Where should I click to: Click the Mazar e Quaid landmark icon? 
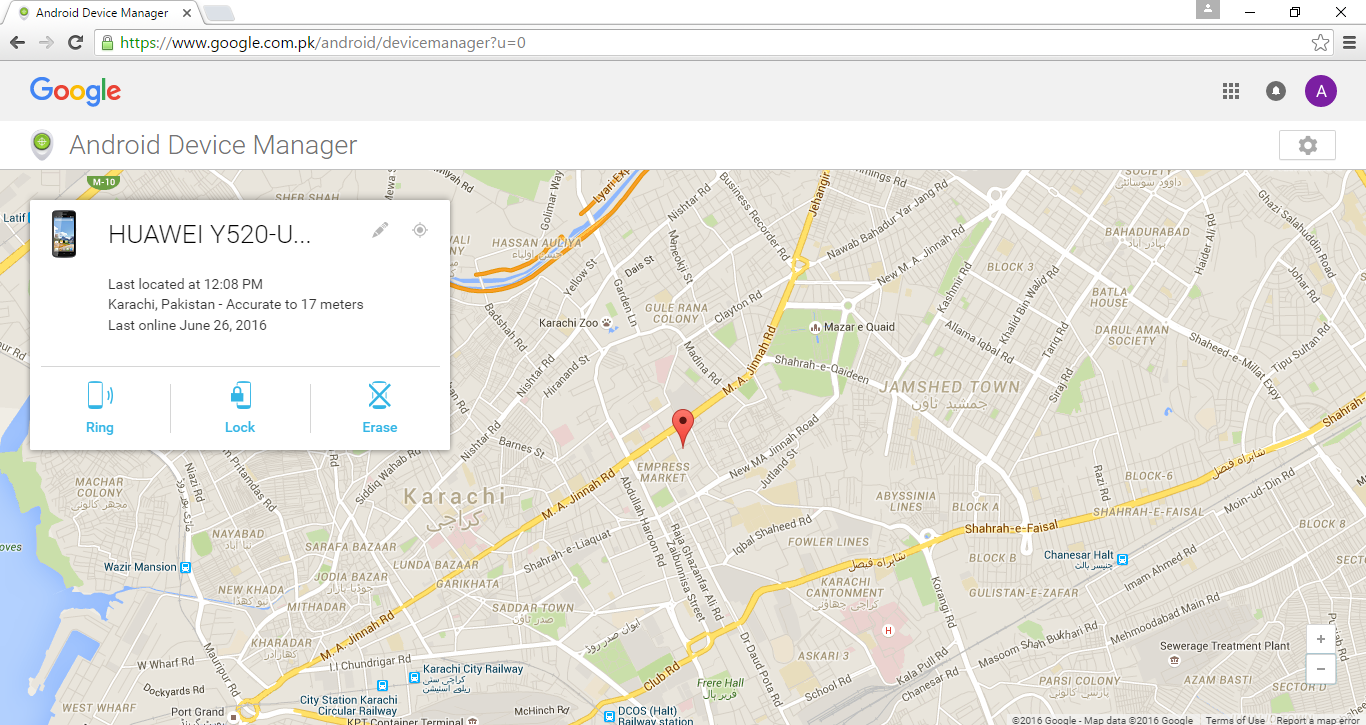click(x=816, y=327)
